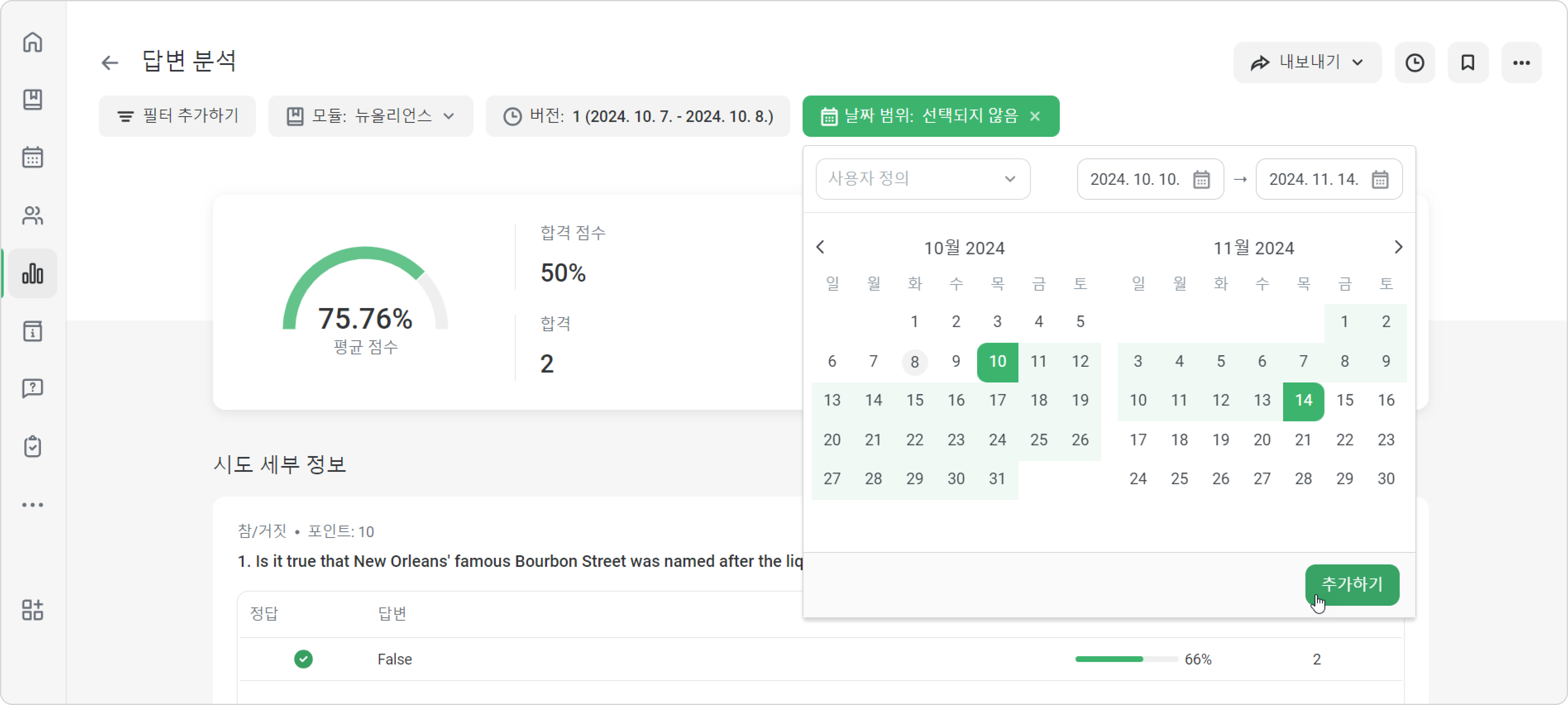Select November 20 in the calendar

(1262, 440)
